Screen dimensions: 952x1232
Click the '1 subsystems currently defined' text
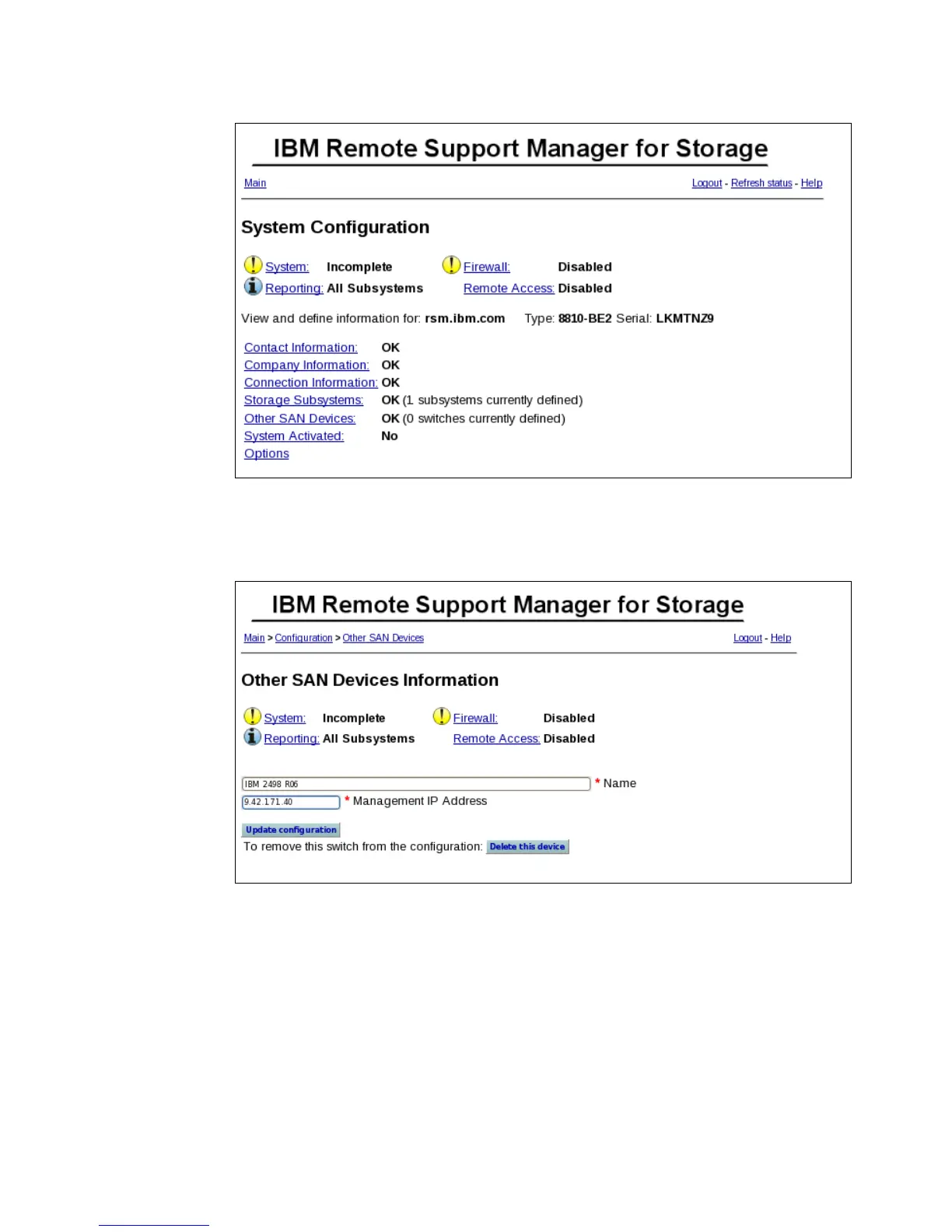(x=492, y=401)
